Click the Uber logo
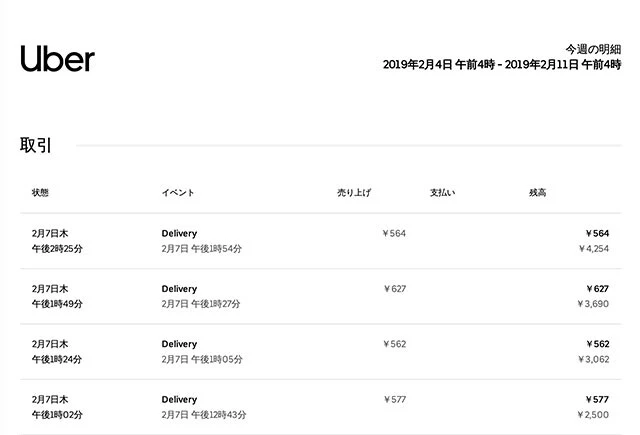 click(x=57, y=58)
